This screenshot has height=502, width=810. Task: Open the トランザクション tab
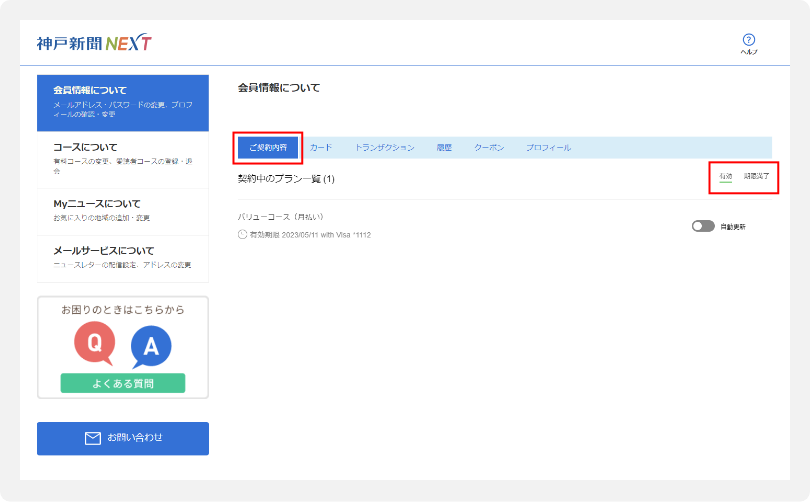[384, 148]
